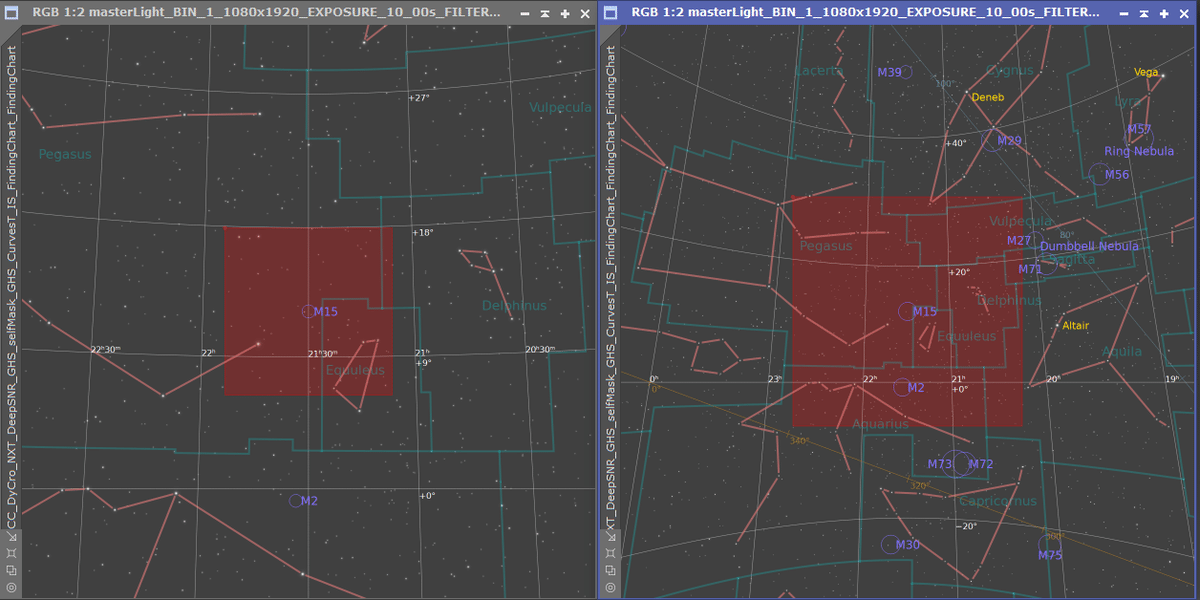Image resolution: width=1200 pixels, height=600 pixels.
Task: Click the Lacerta constellation label
Action: click(820, 71)
